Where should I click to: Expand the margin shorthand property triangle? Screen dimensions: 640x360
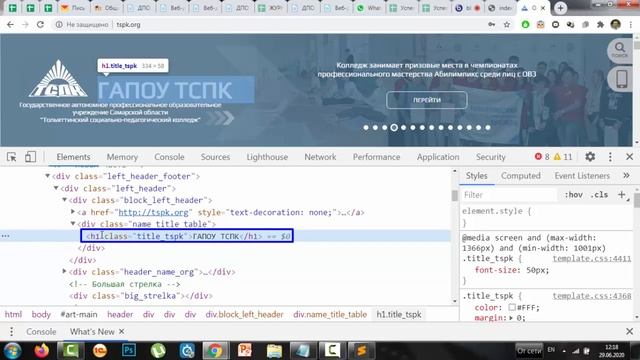coord(511,318)
